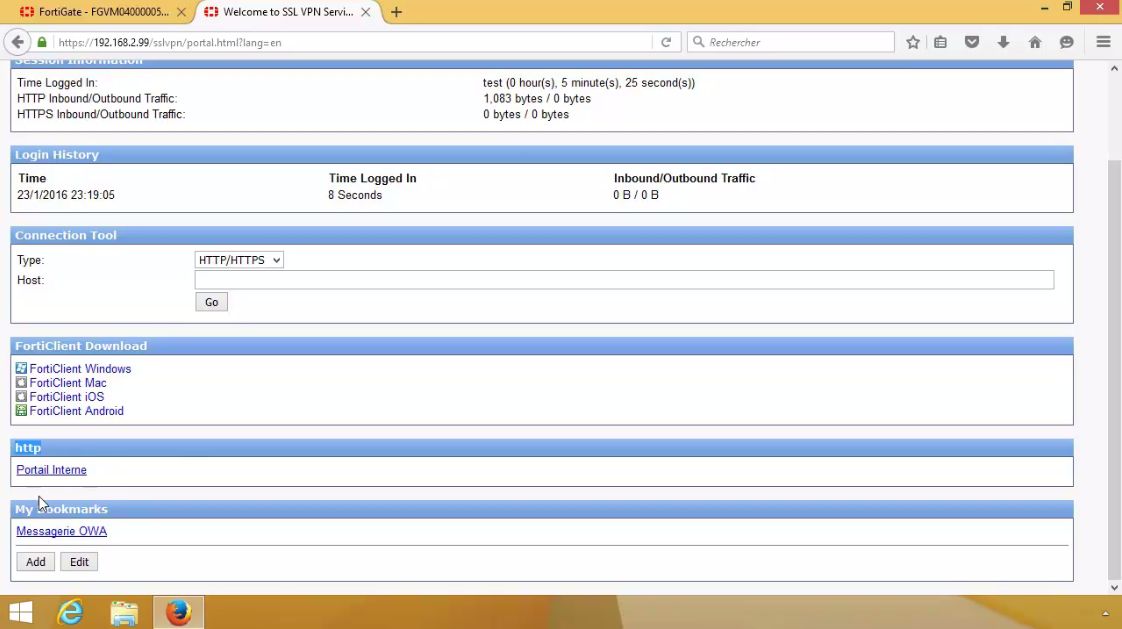1122x629 pixels.
Task: Click the '0 B / 0 B' traffic cell
Action: (x=635, y=195)
